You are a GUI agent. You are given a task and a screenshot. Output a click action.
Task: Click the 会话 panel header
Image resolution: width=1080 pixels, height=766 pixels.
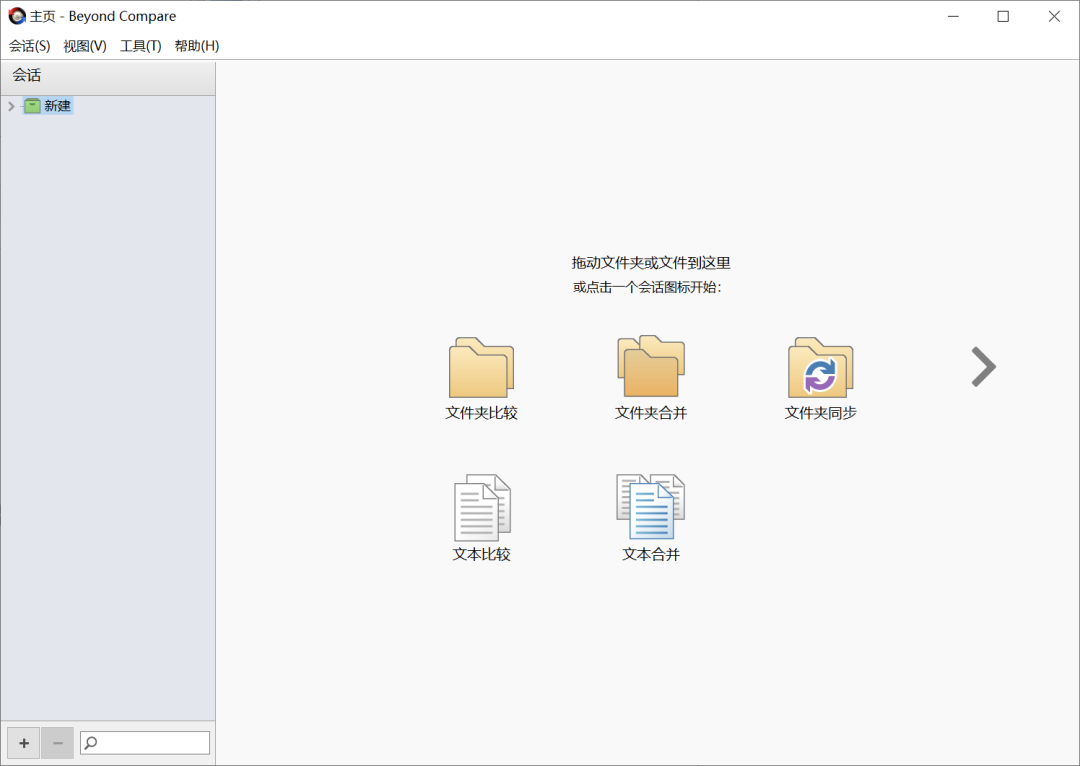tap(107, 76)
